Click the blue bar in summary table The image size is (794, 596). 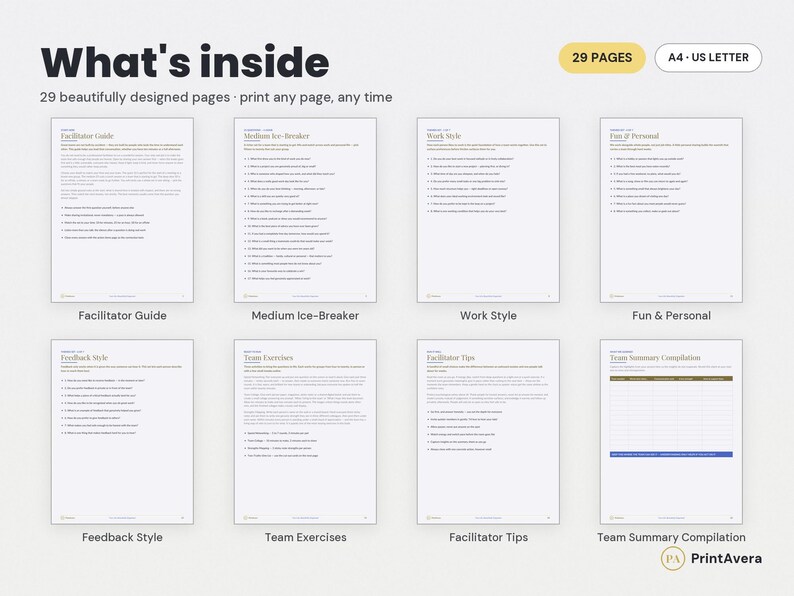pyautogui.click(x=671, y=454)
